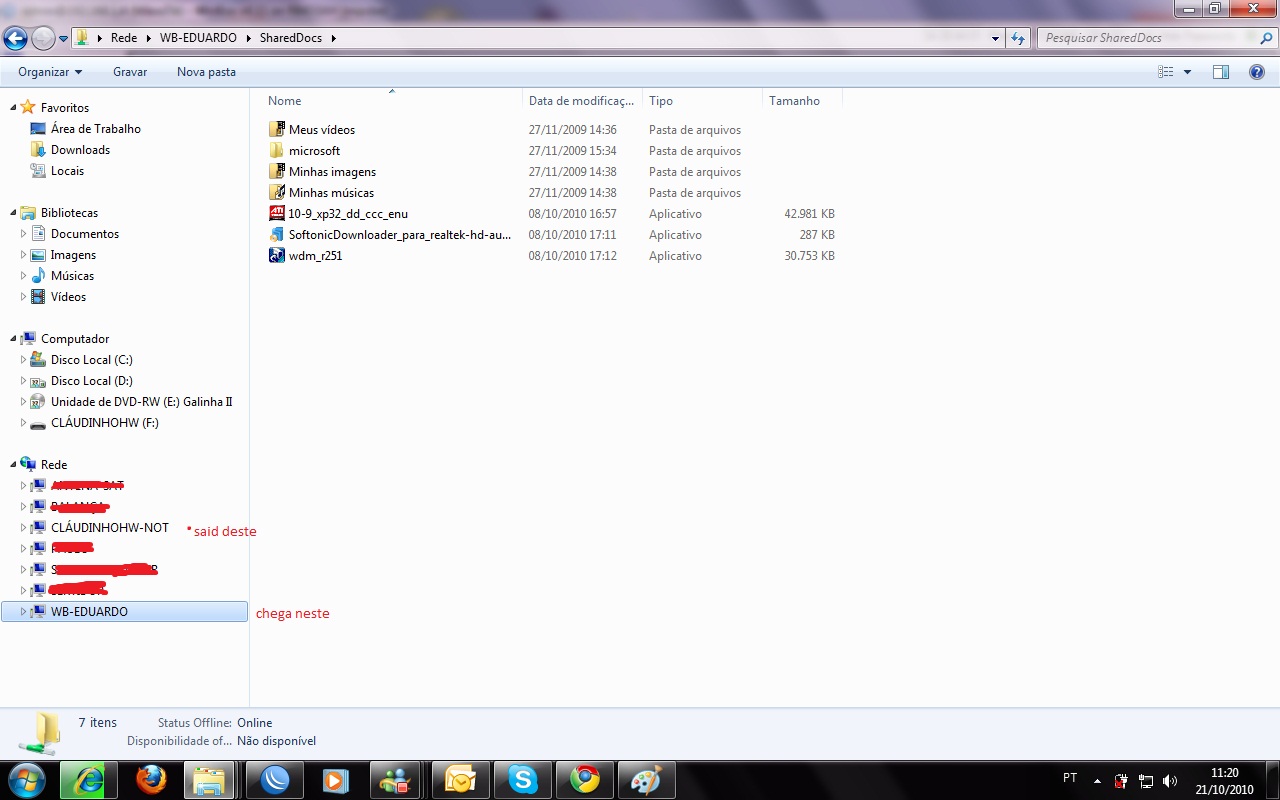Select the CLÁUDINHOHW-NOT network computer
1280x800 pixels.
110,528
